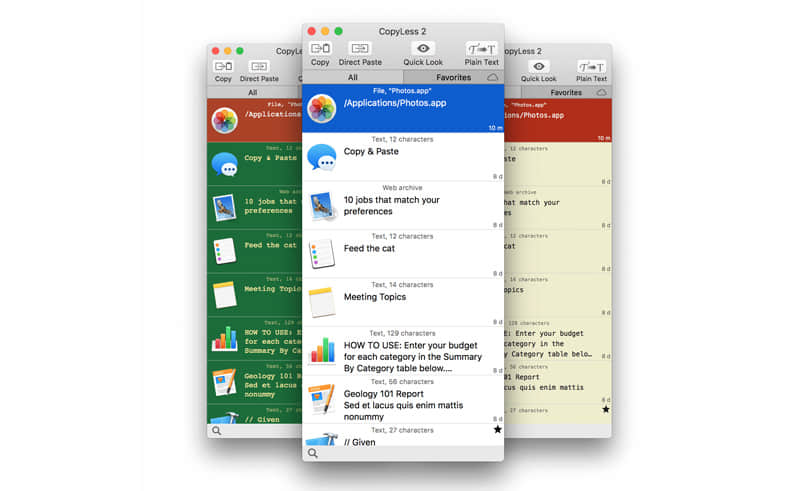The width and height of the screenshot is (800, 491).
Task: Select the 'Meeting Topics' clipping in the front window
Action: [x=403, y=302]
